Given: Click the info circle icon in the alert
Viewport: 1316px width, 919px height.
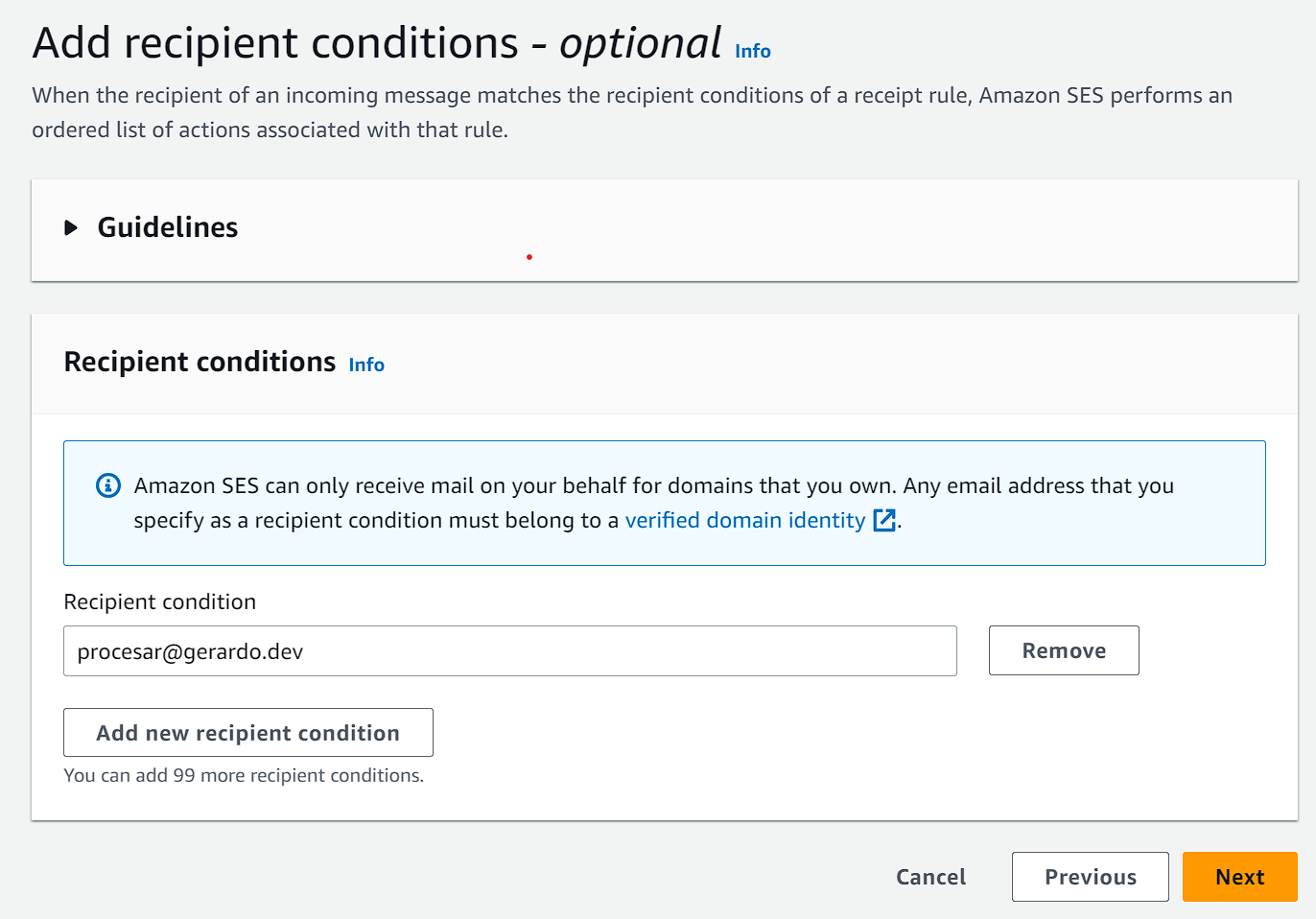Looking at the screenshot, I should tap(108, 485).
